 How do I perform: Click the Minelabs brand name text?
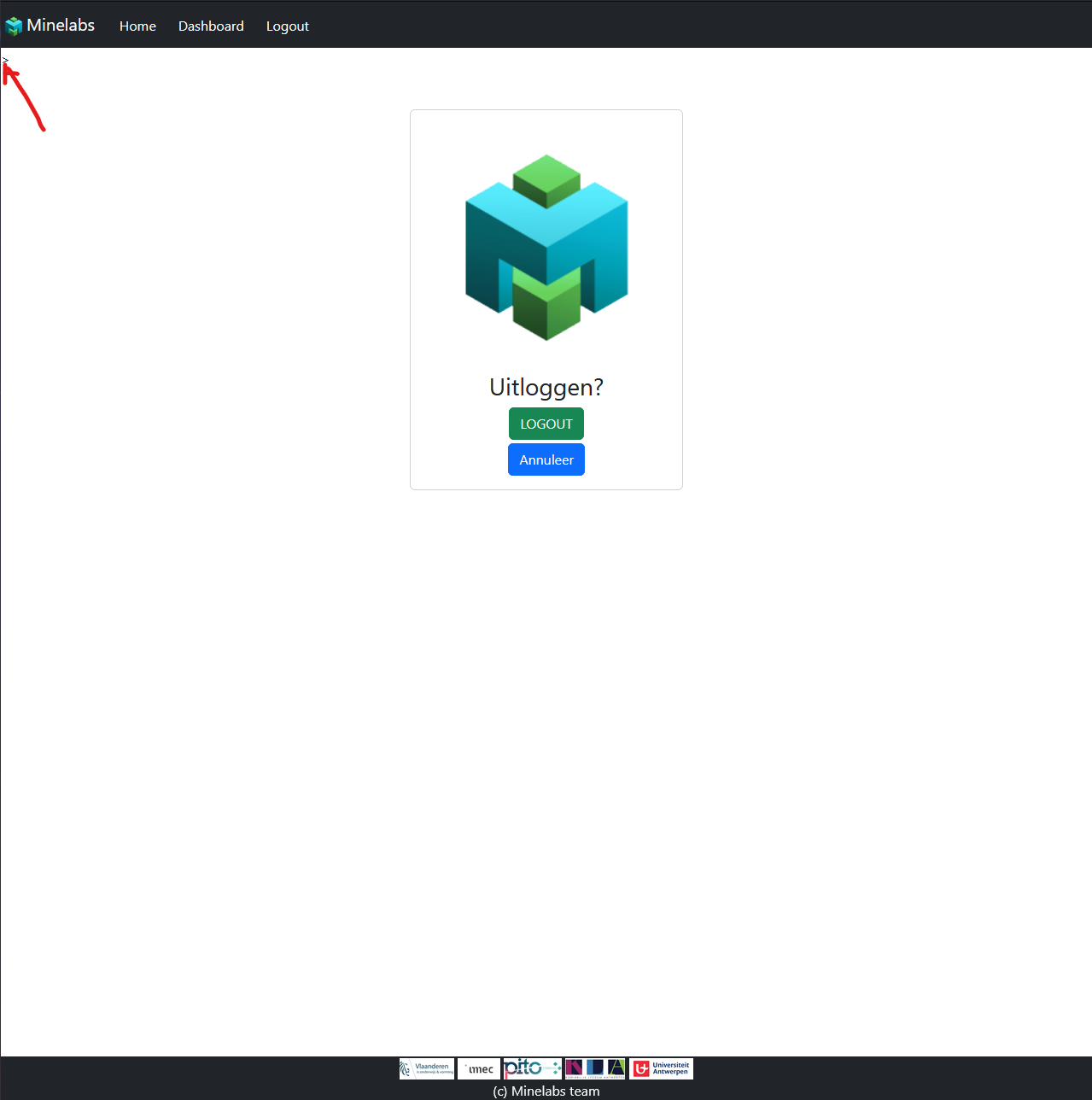tap(61, 25)
